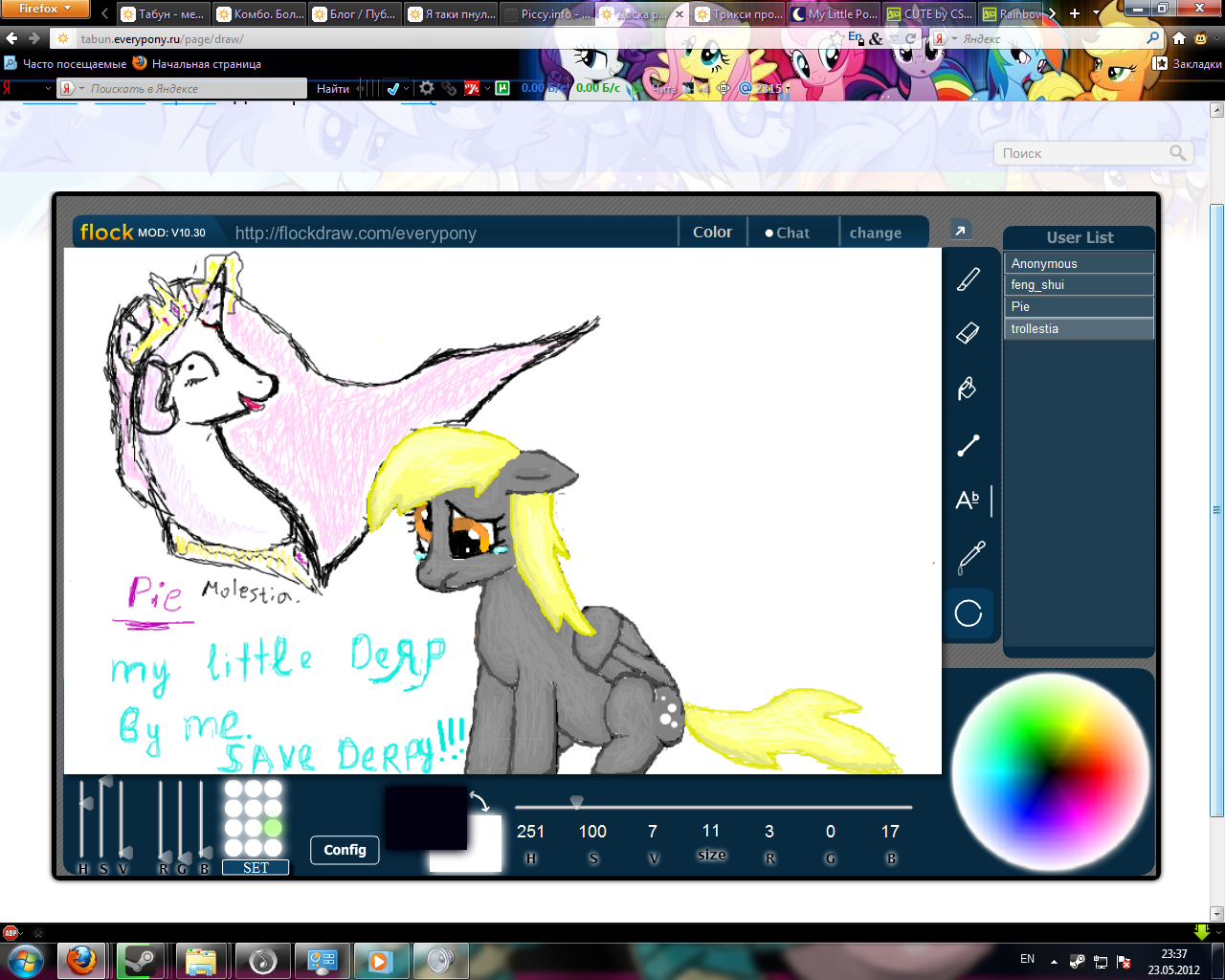Swap foreground and background colors arrow

479,801
